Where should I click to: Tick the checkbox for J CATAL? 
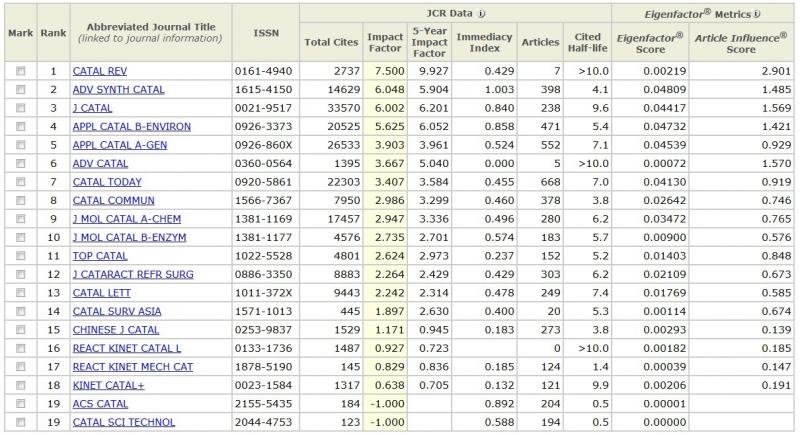pos(21,108)
